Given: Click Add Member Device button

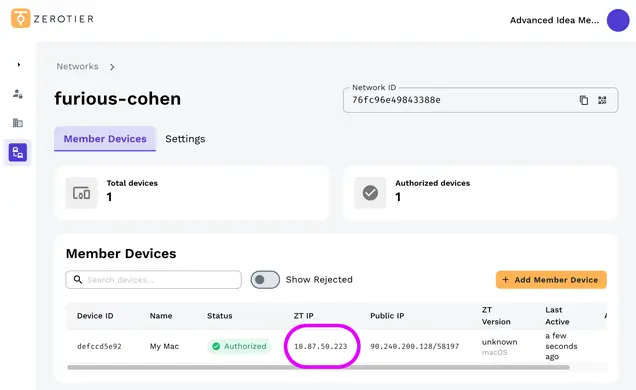Looking at the screenshot, I should click(551, 280).
